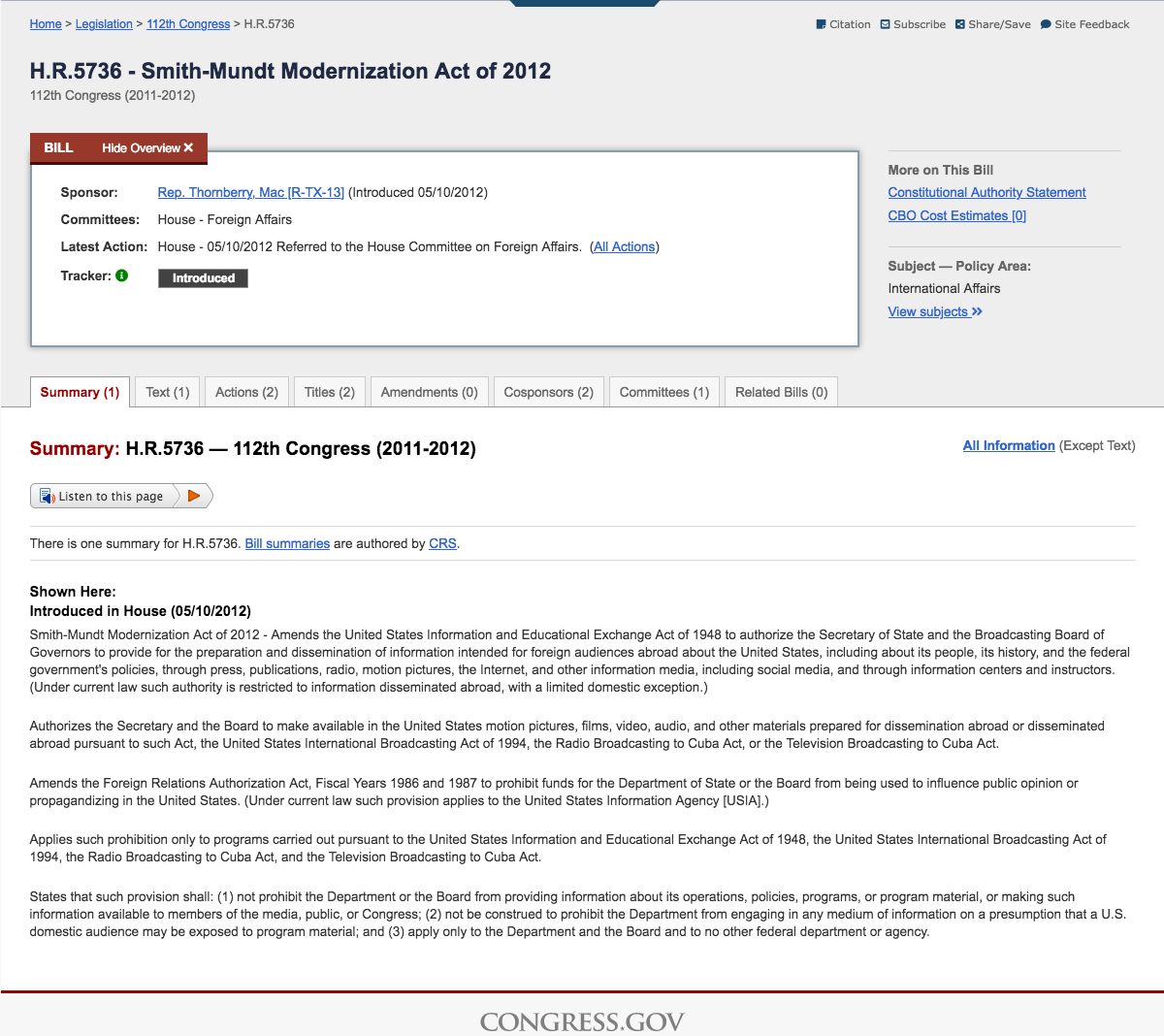Switch to the Cosponsors (2) tab

tap(549, 392)
